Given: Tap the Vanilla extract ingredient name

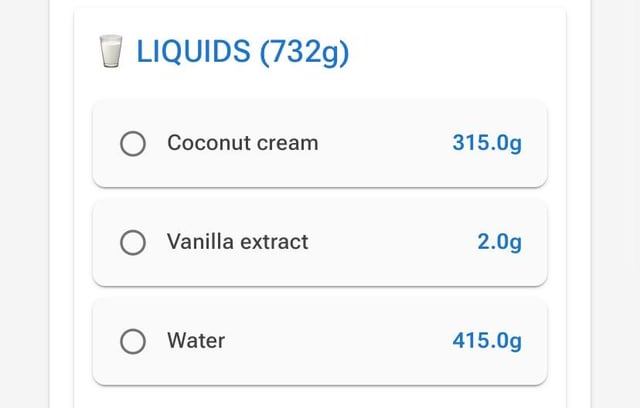Looking at the screenshot, I should 237,242.
